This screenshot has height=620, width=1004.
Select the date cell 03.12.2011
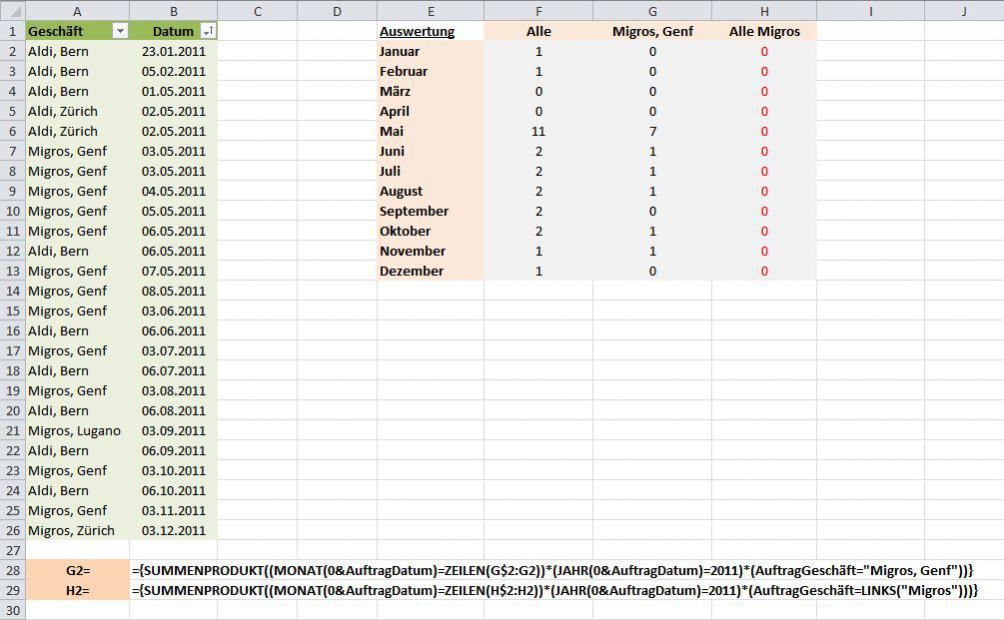tap(174, 530)
